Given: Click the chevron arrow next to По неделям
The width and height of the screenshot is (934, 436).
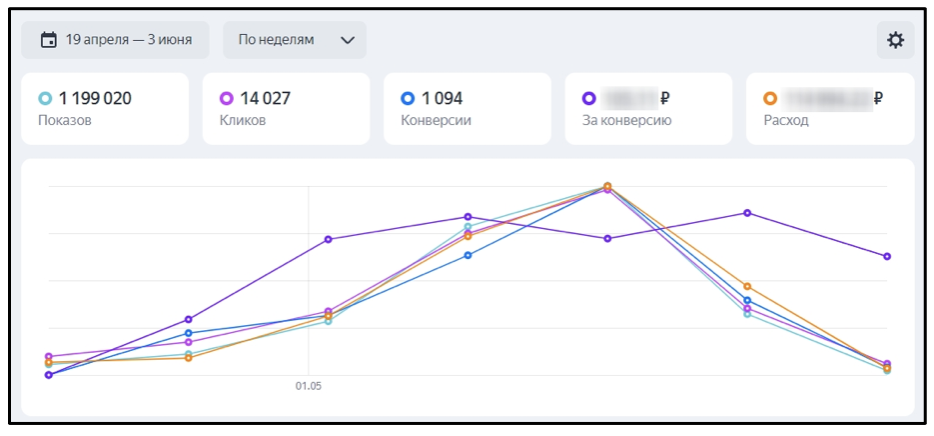Looking at the screenshot, I should (x=347, y=41).
